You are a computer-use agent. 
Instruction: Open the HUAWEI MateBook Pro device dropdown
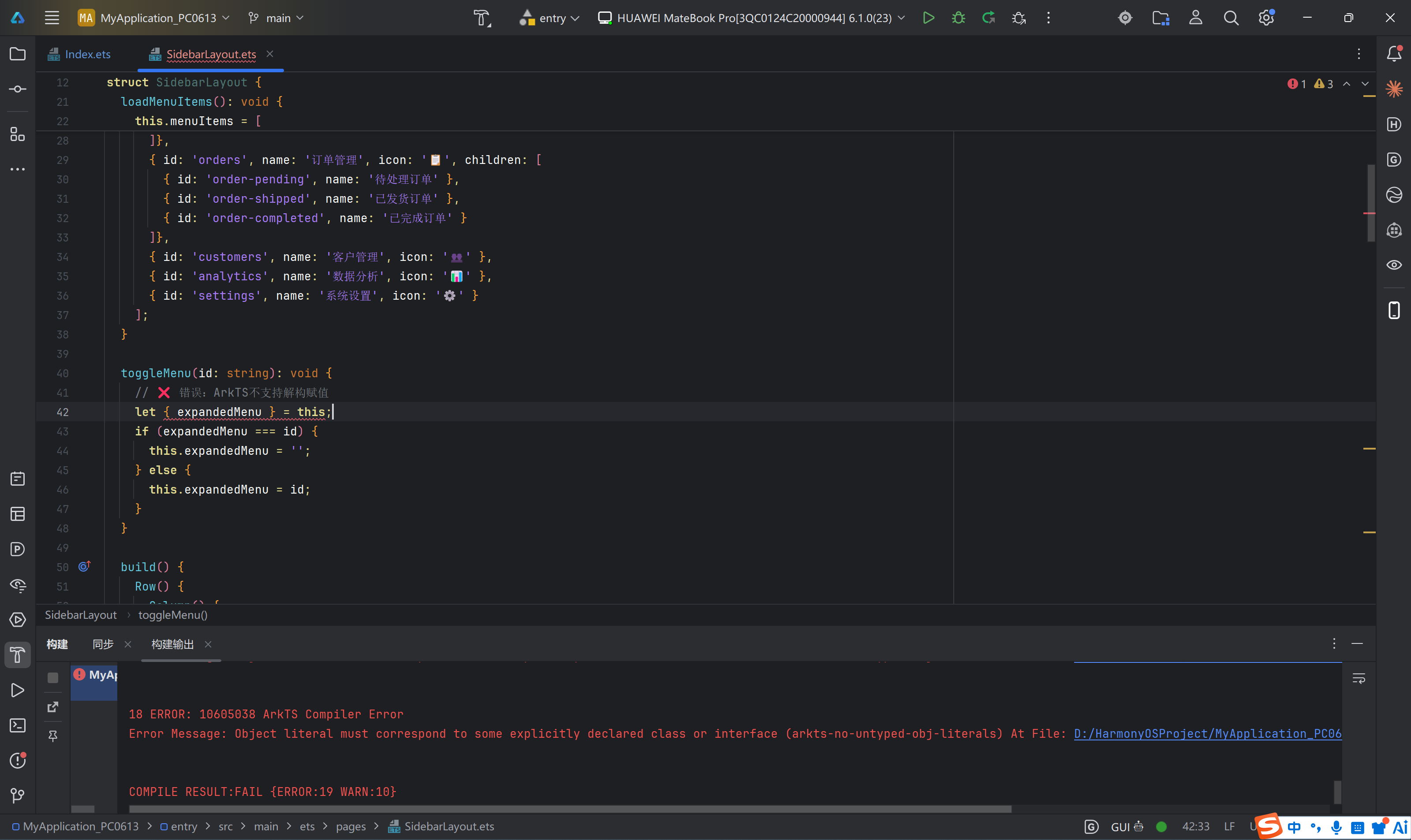751,18
